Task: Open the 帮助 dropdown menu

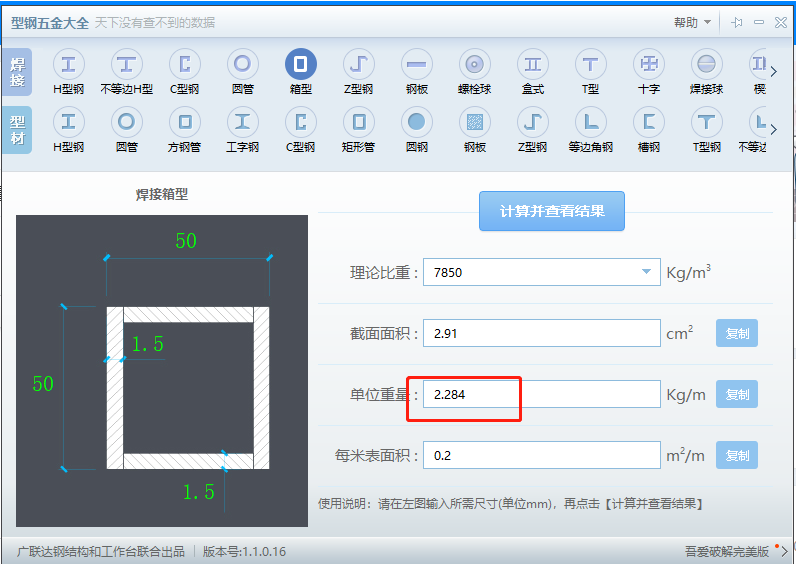Action: point(692,22)
